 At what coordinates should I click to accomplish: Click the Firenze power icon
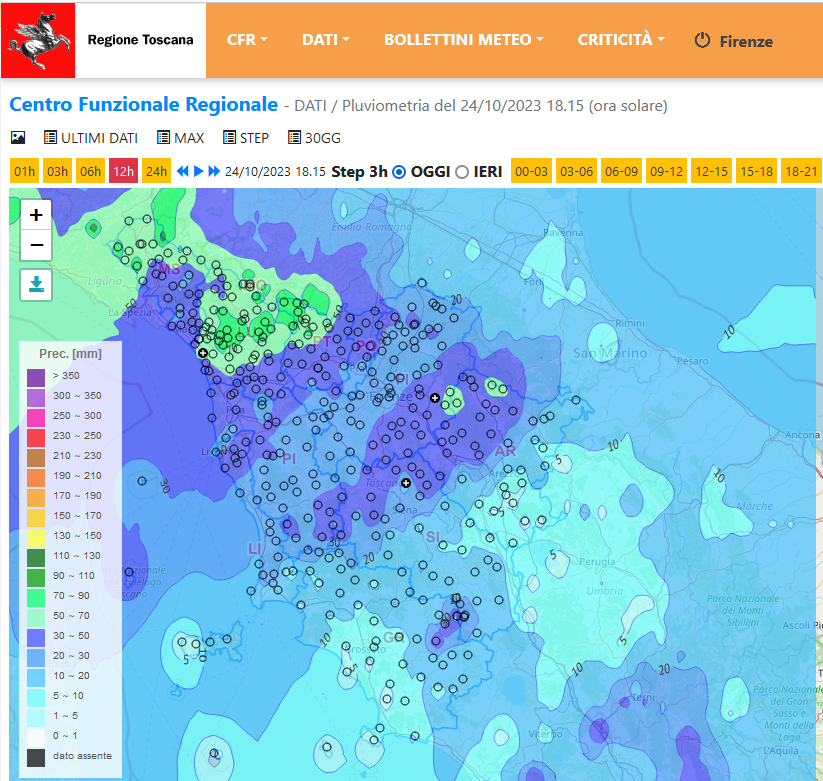(x=702, y=40)
